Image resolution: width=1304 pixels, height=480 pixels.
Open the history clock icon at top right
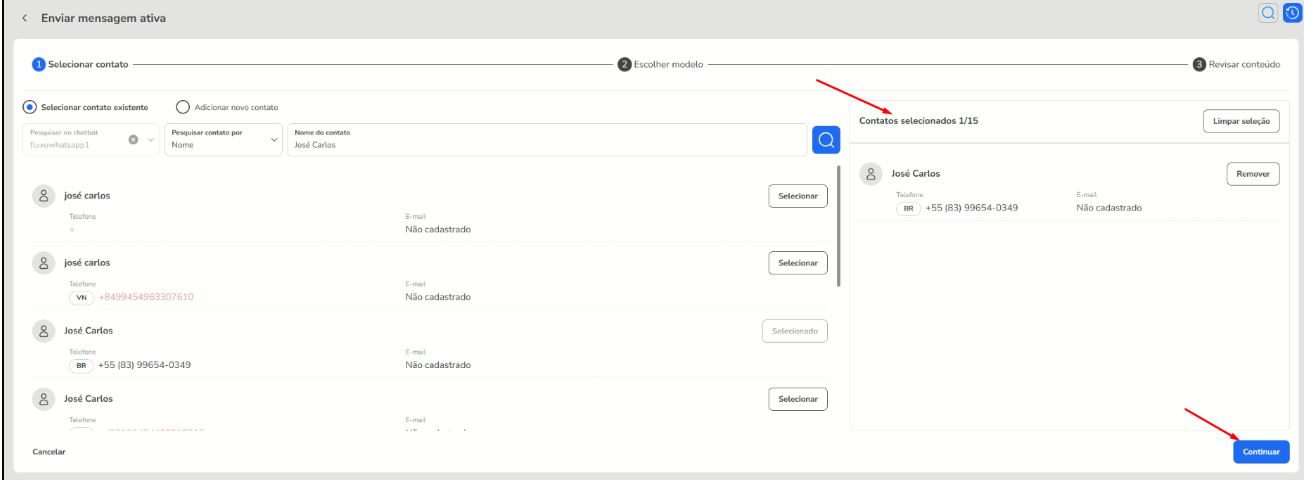click(x=1291, y=13)
